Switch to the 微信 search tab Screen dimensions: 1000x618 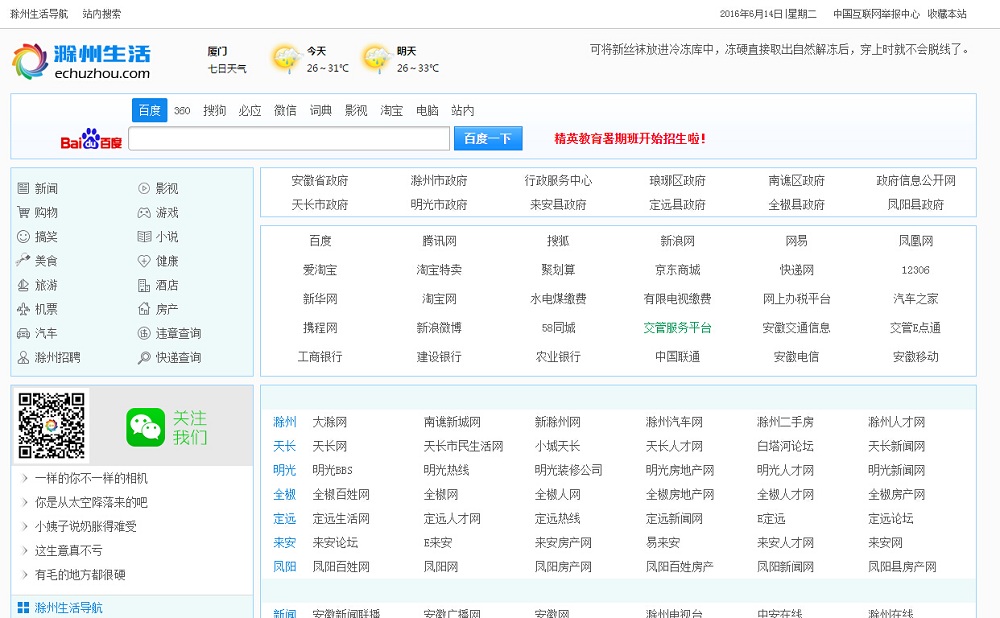coord(285,111)
